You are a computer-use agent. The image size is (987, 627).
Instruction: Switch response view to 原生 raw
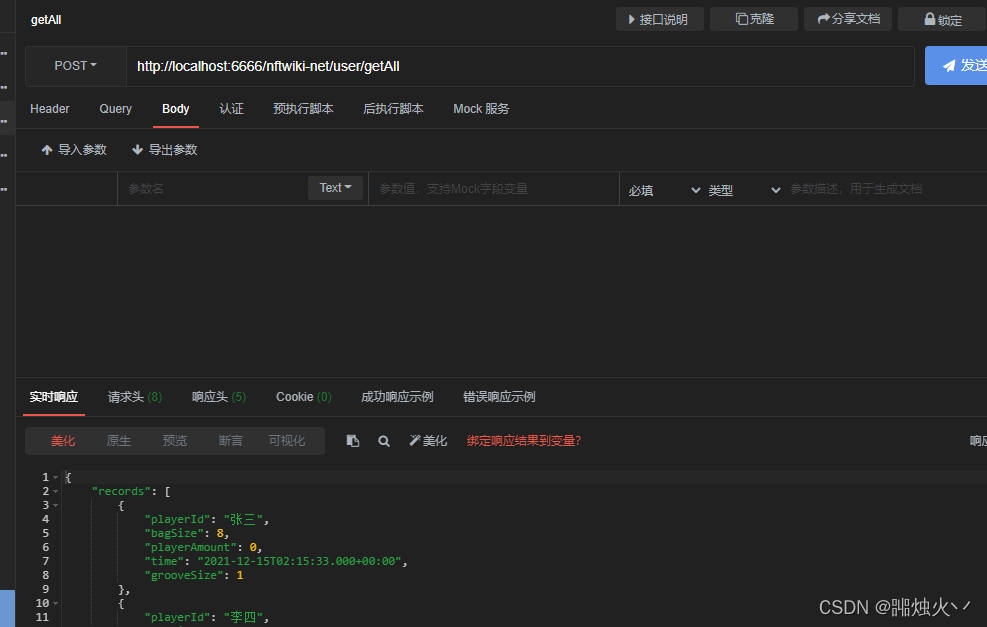coord(119,441)
